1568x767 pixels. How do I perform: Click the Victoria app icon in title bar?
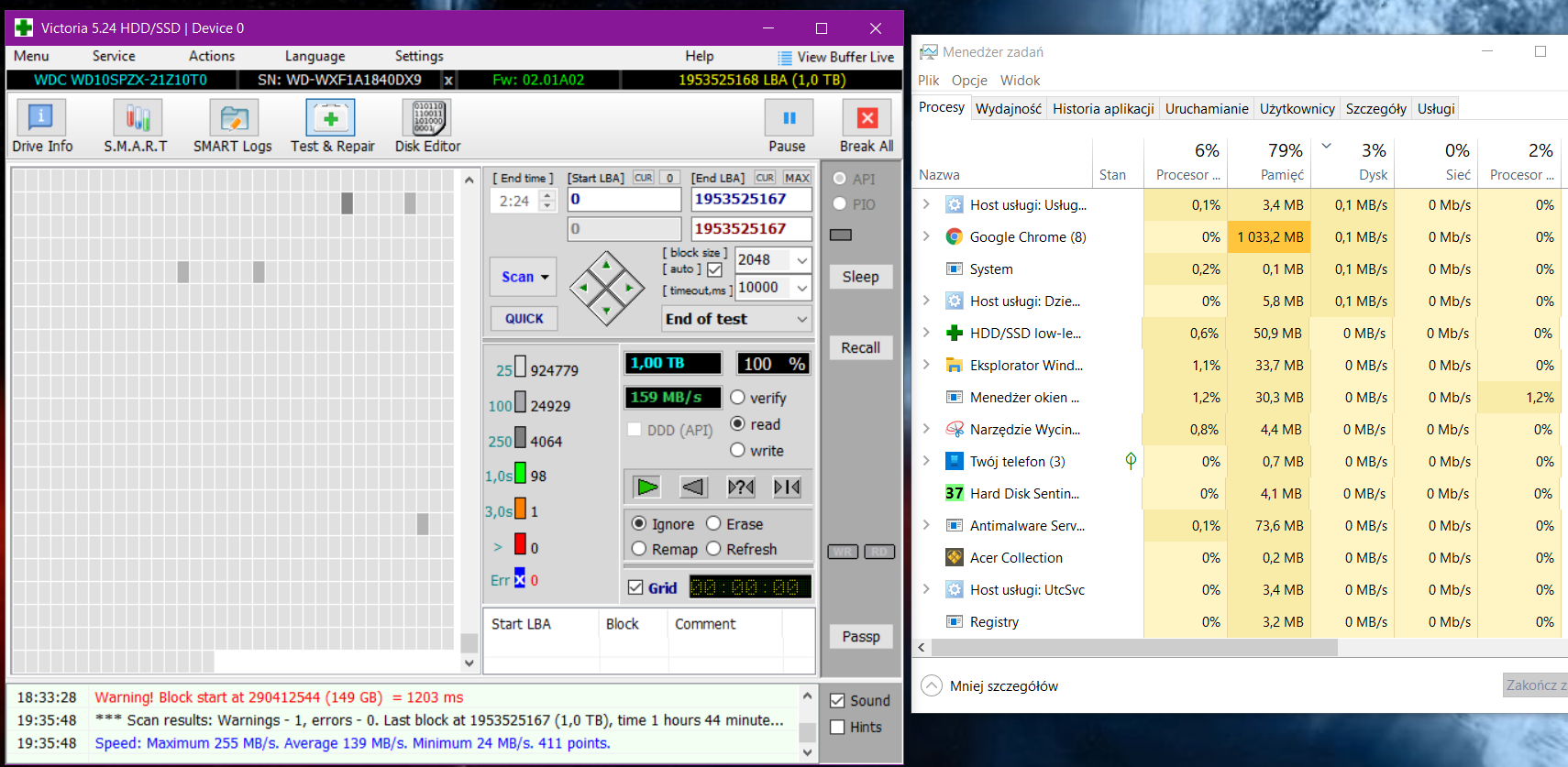24,28
